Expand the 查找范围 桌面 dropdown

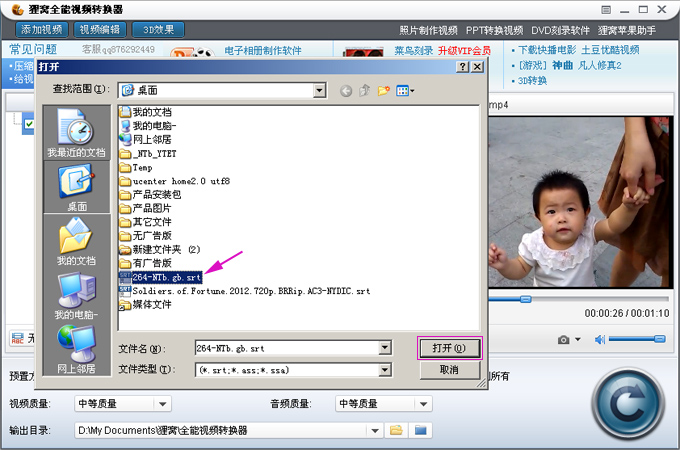tap(319, 91)
